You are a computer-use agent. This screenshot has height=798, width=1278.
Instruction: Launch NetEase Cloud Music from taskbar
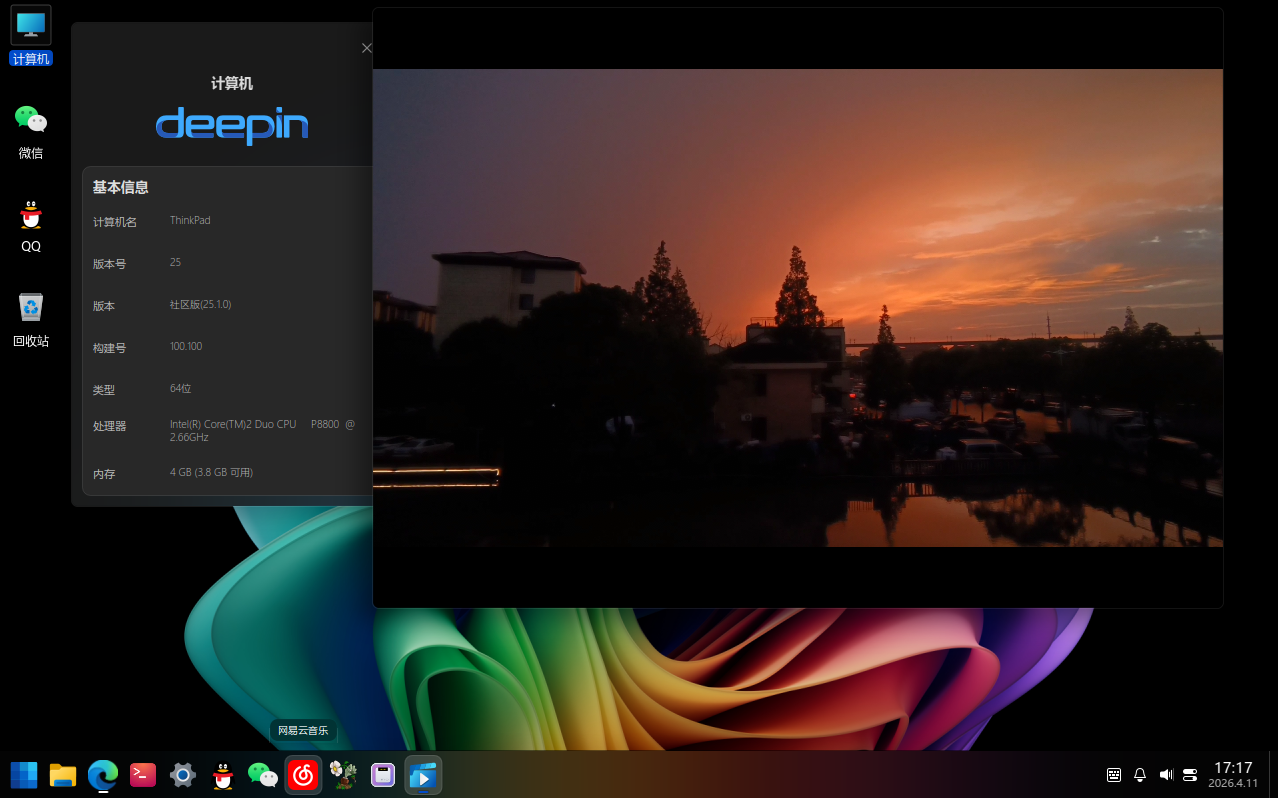(303, 775)
